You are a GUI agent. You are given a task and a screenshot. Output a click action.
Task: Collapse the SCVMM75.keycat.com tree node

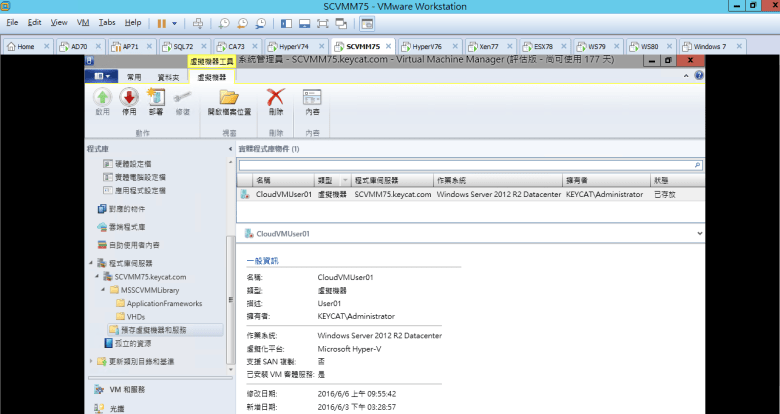(97, 276)
